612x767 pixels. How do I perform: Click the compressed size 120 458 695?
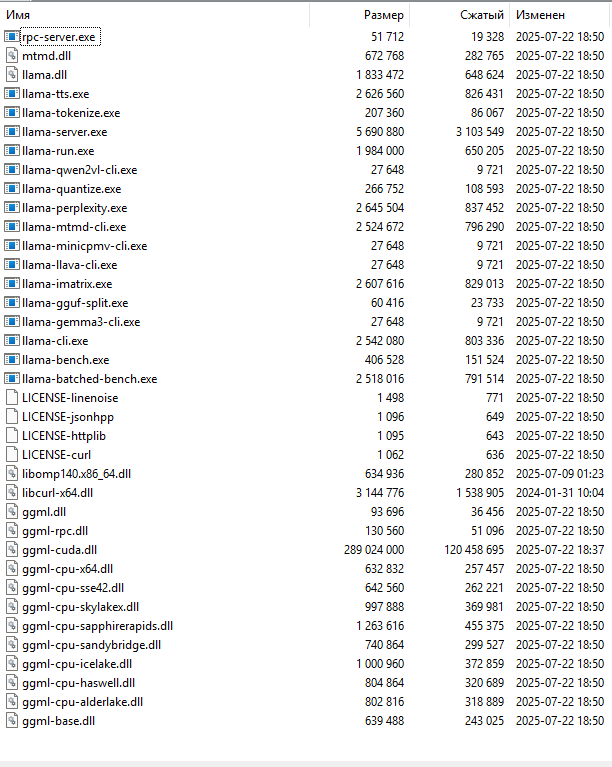click(474, 550)
